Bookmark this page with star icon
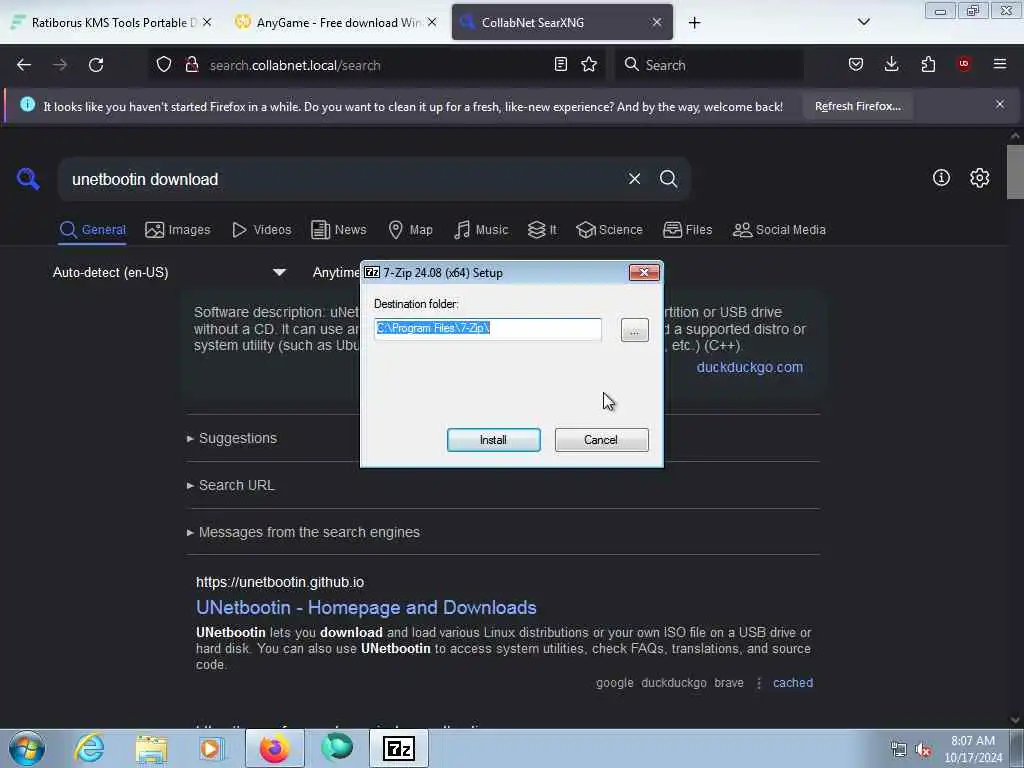Screen dimensions: 1024x768 [589, 65]
